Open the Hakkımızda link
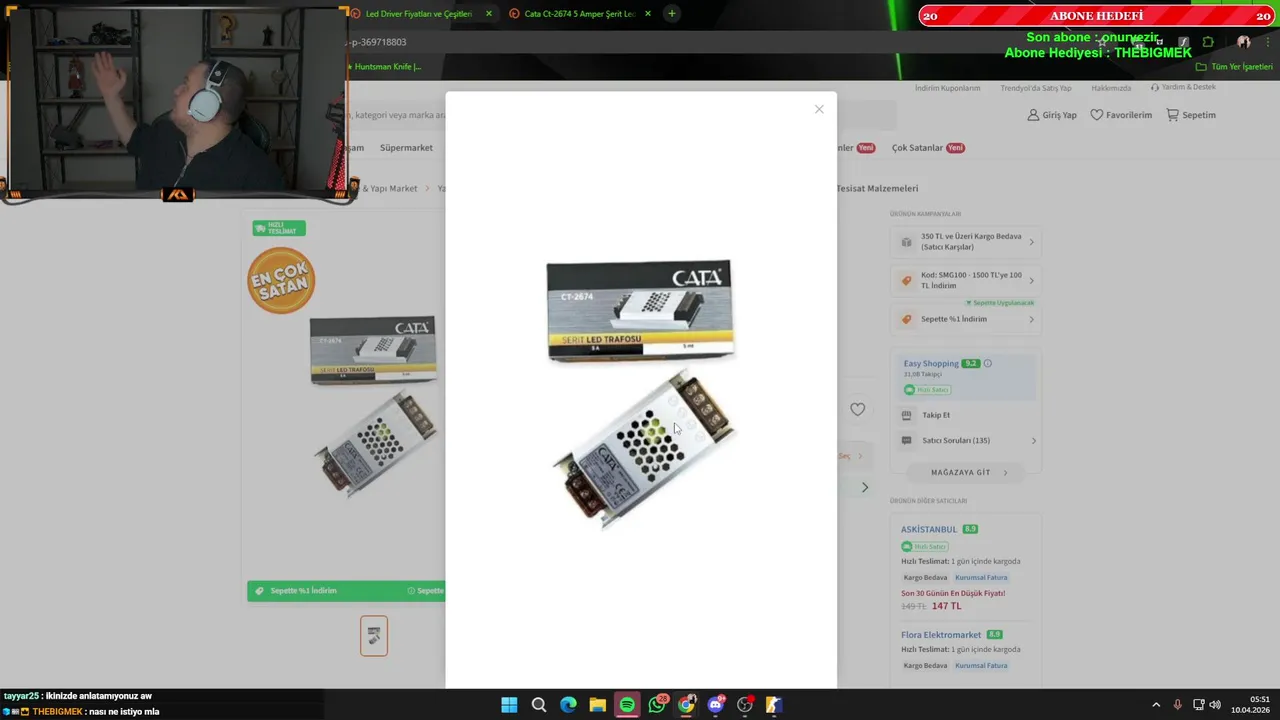 (1111, 88)
